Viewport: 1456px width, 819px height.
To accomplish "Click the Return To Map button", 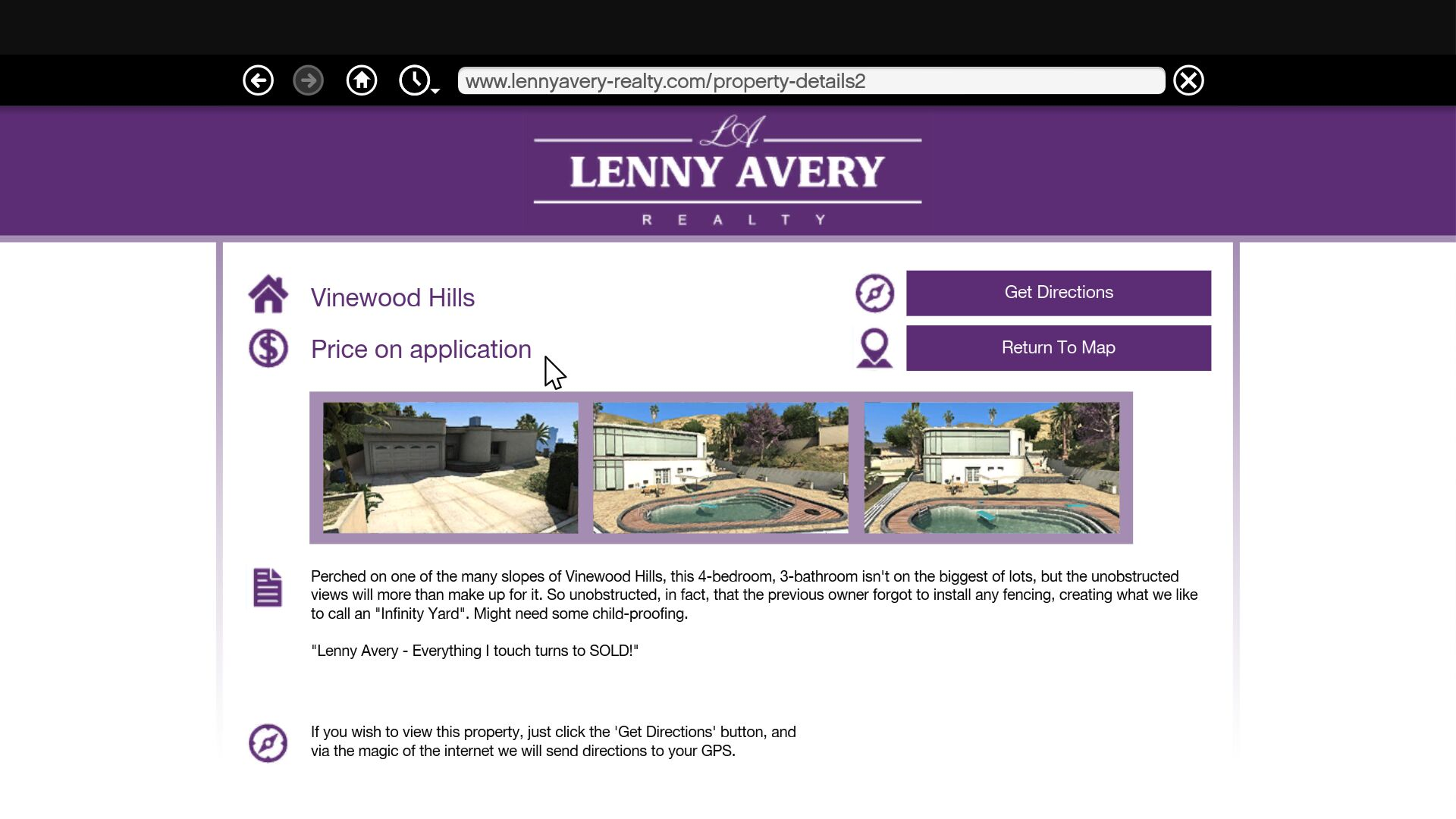I will click(1059, 347).
